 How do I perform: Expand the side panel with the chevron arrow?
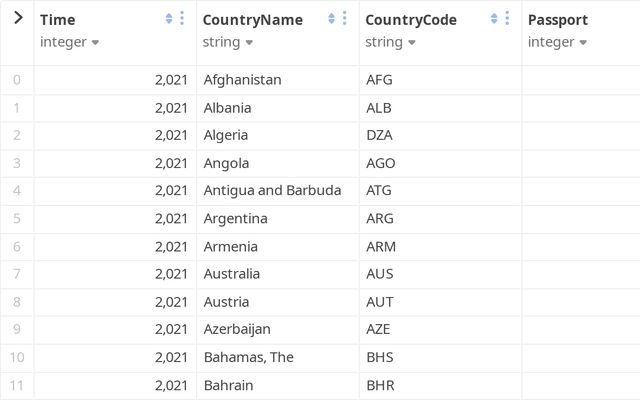pos(17,18)
